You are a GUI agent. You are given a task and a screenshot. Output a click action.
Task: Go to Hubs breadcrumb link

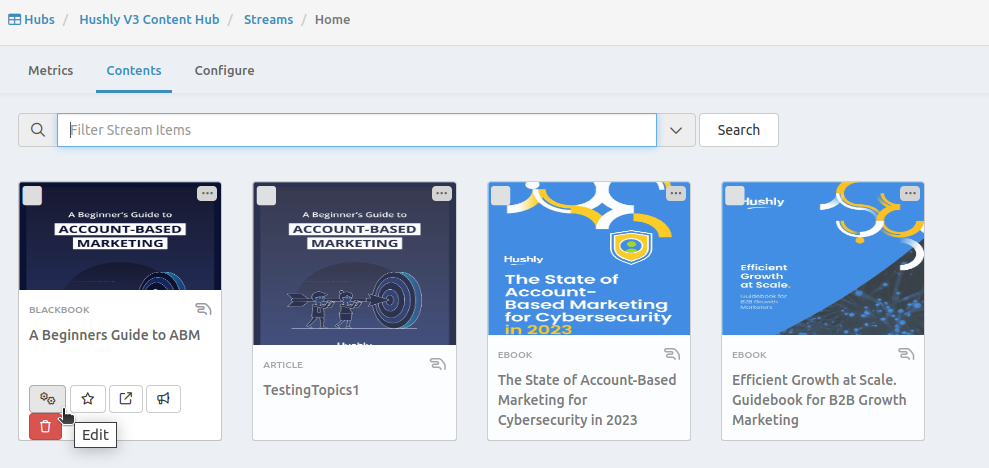(39, 20)
